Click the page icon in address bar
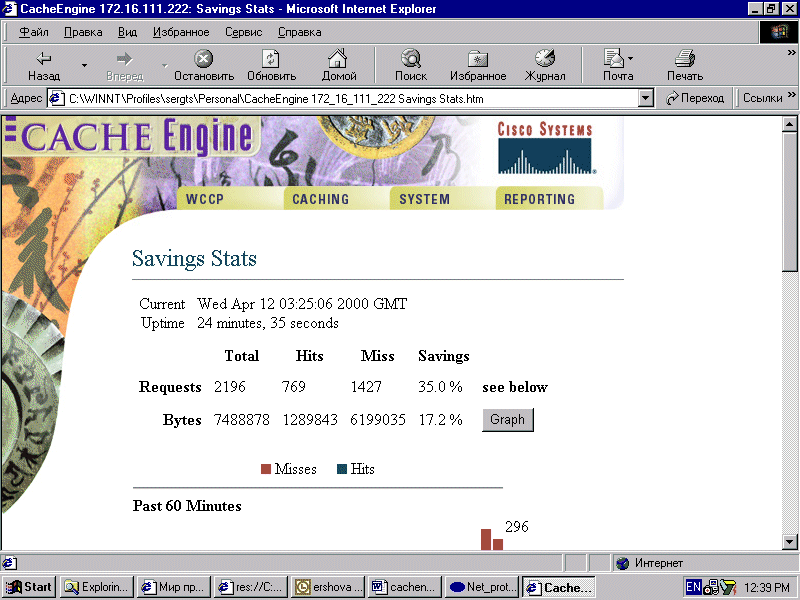The height and width of the screenshot is (600, 800). tap(56, 98)
